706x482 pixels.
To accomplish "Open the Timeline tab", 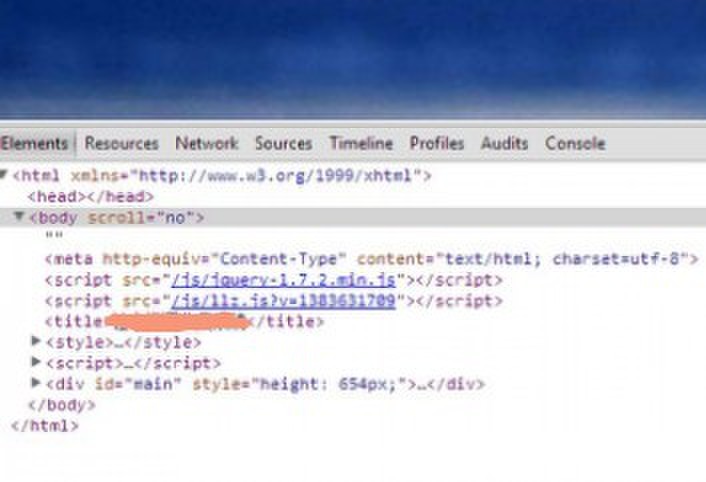I will point(361,144).
